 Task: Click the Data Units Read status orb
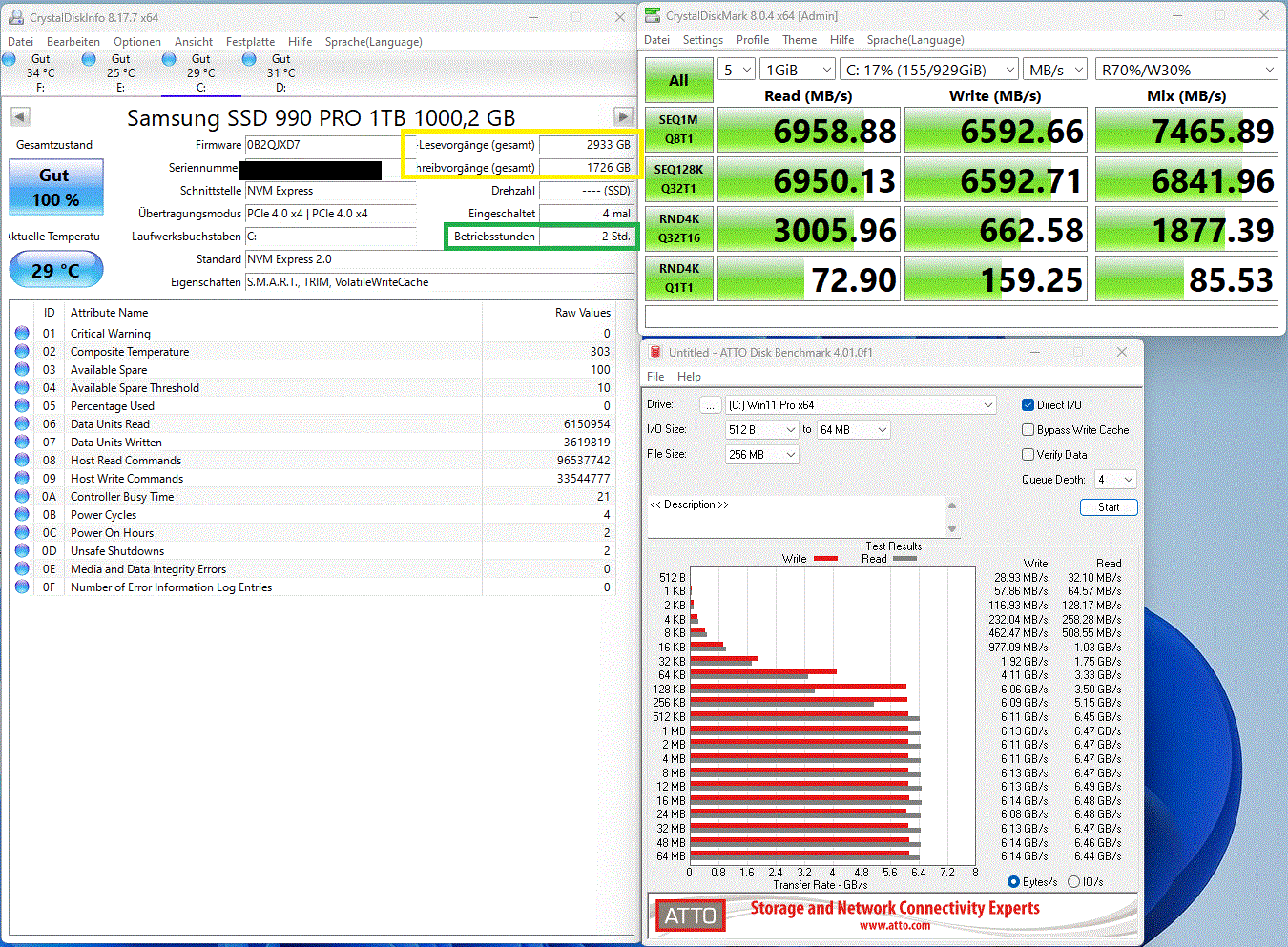coord(22,424)
